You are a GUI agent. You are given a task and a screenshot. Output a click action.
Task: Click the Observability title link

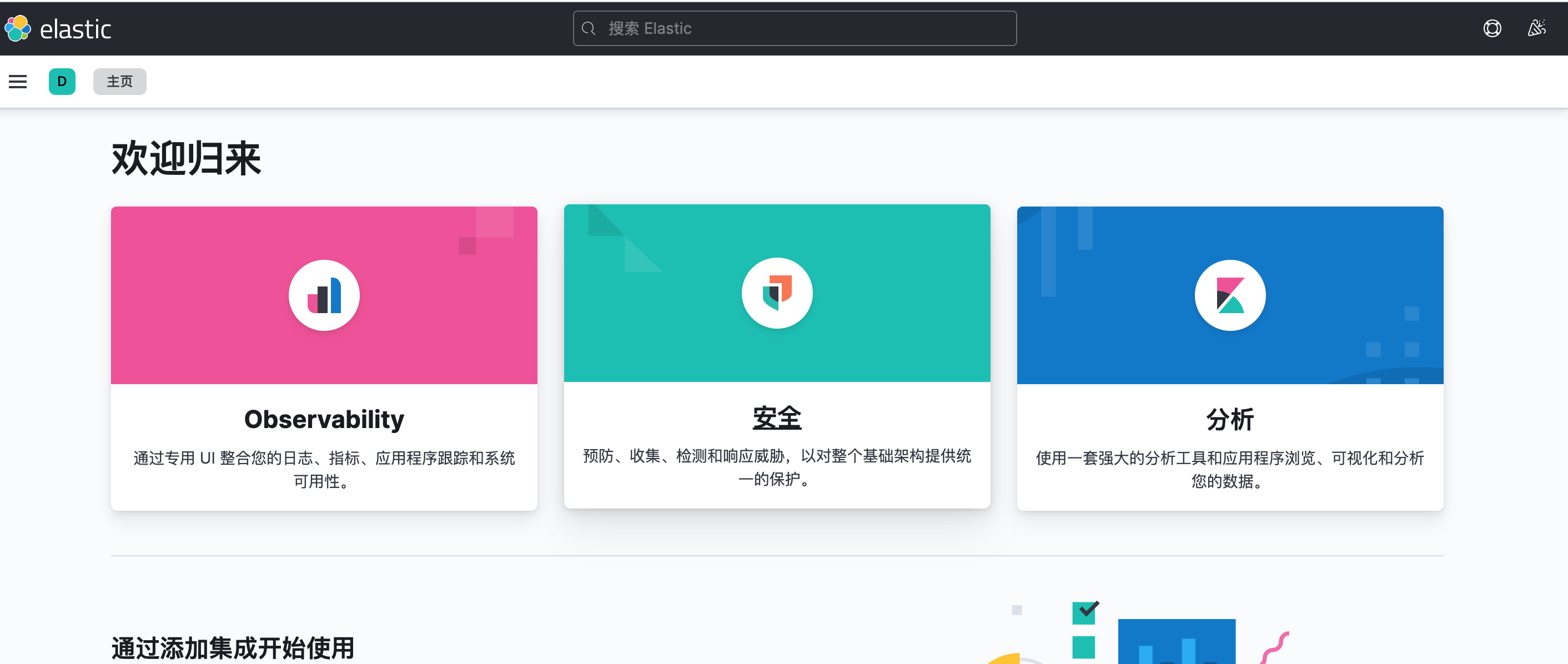coord(324,419)
